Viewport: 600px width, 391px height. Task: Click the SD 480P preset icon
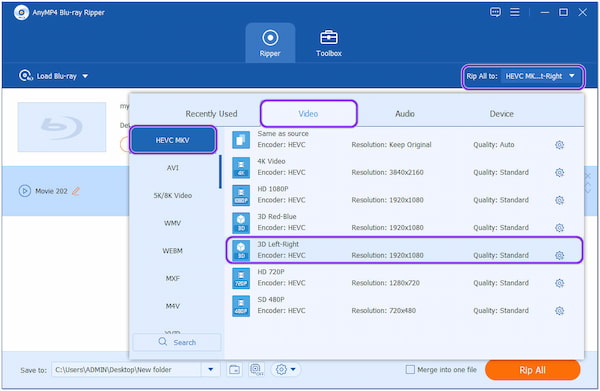coord(241,306)
